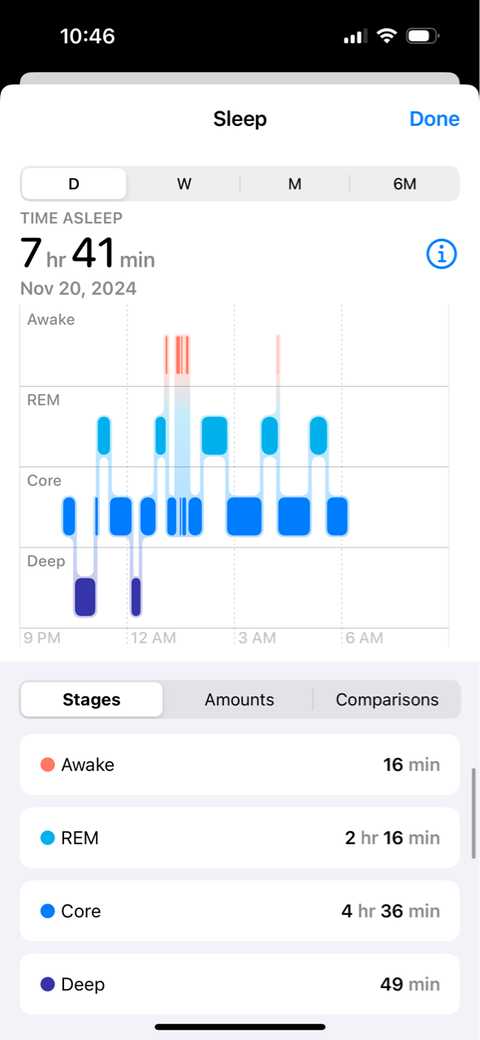This screenshot has height=1040, width=480.
Task: Open the Amounts tab
Action: (x=239, y=699)
